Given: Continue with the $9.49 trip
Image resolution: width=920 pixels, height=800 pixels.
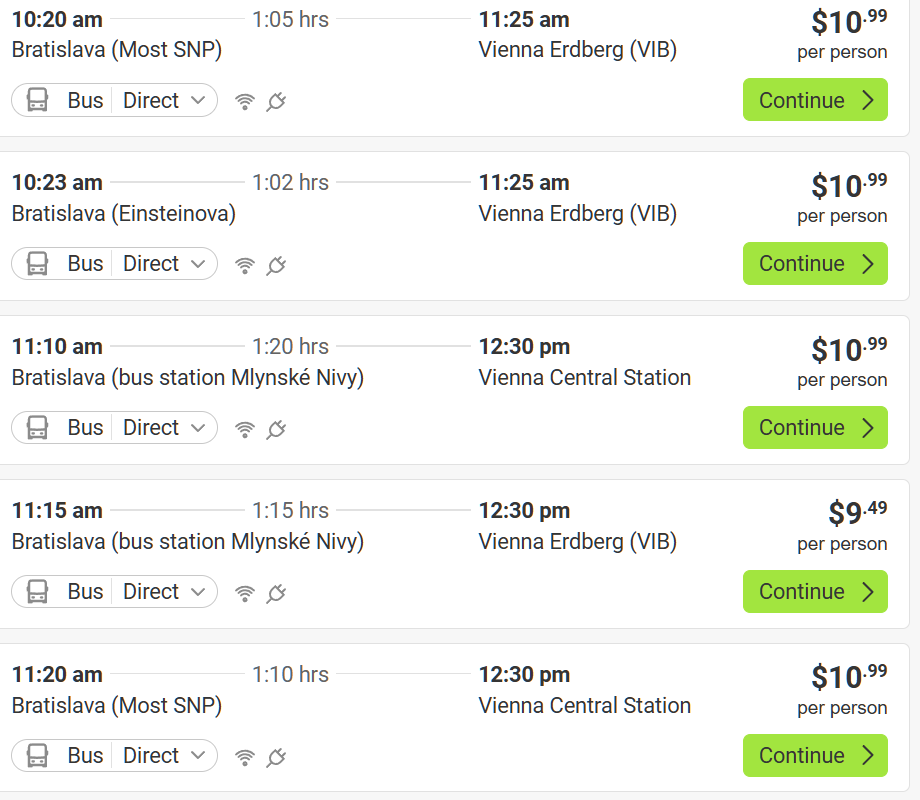Looking at the screenshot, I should tap(815, 592).
